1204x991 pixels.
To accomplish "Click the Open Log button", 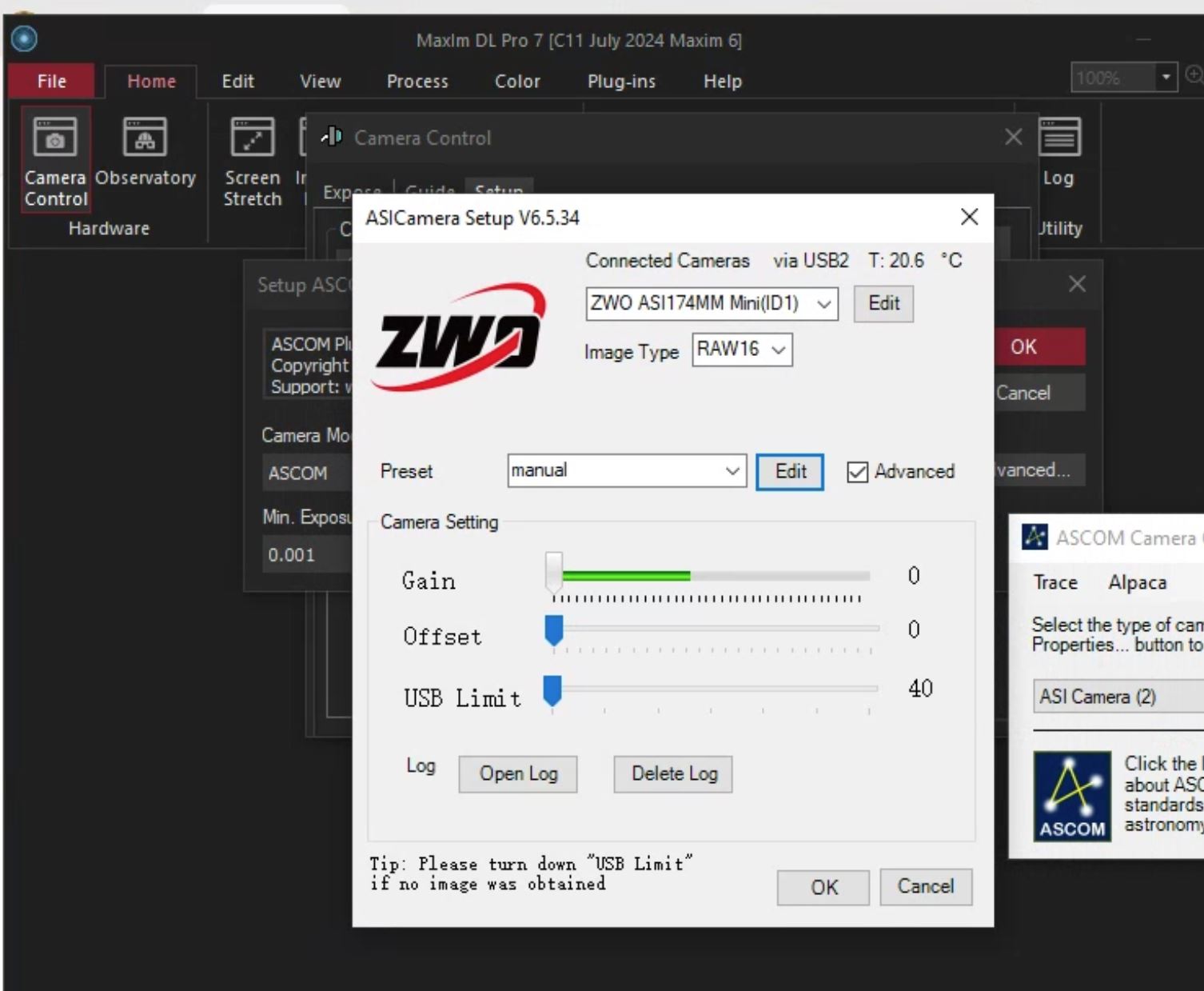I will (518, 773).
